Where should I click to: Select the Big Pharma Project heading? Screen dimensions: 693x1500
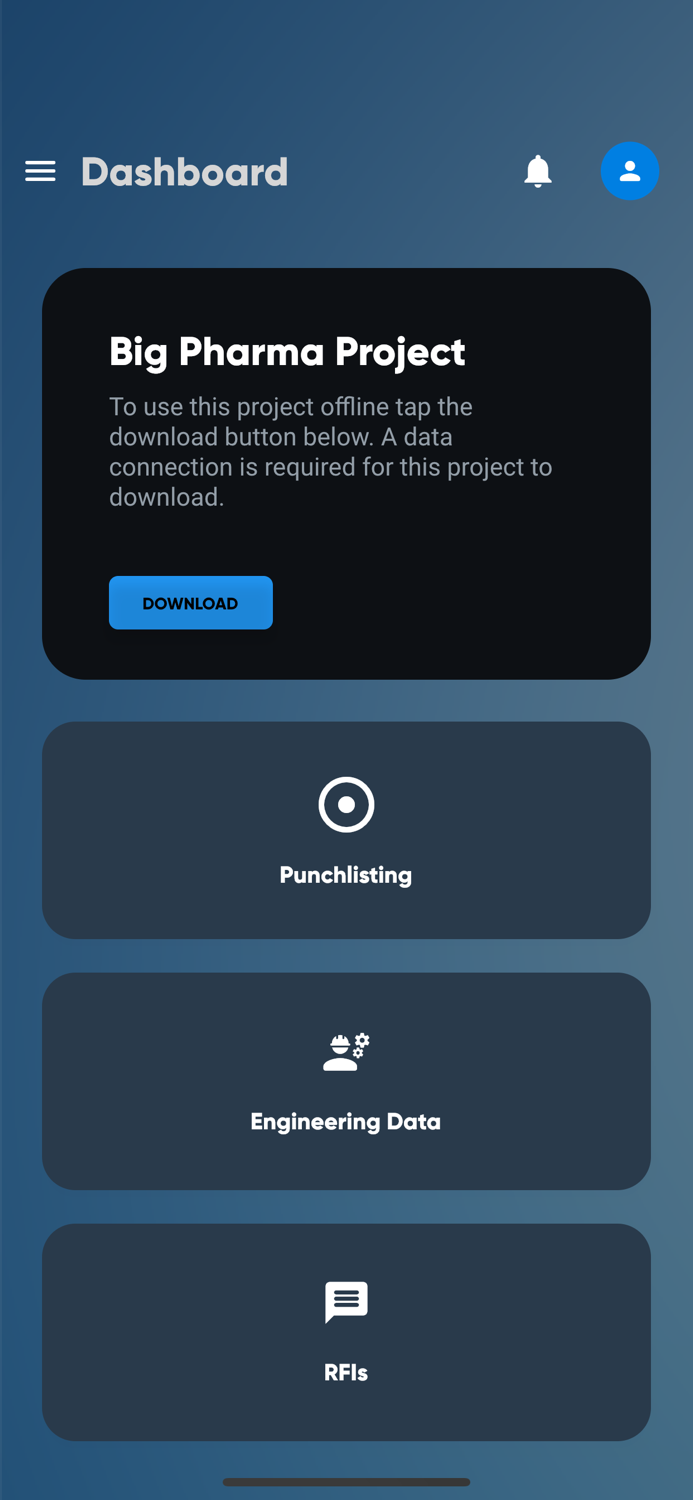pyautogui.click(x=287, y=352)
